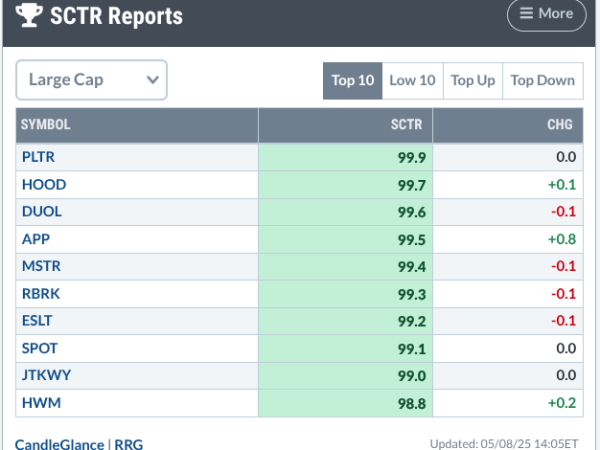This screenshot has height=450, width=600.
Task: Click the 99.6 SCTR value for DUOL
Action: 412,212
